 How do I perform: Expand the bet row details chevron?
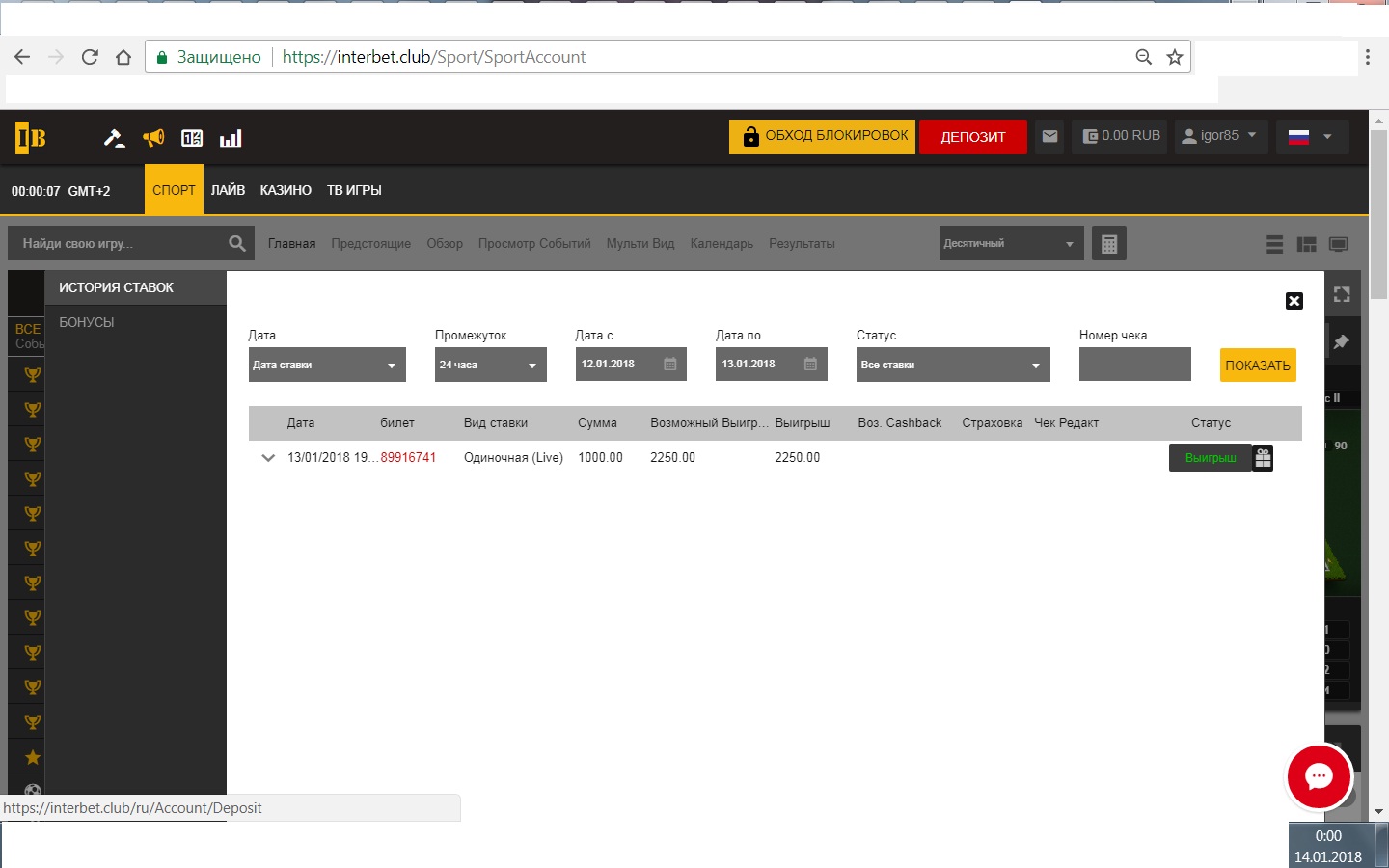pyautogui.click(x=268, y=458)
